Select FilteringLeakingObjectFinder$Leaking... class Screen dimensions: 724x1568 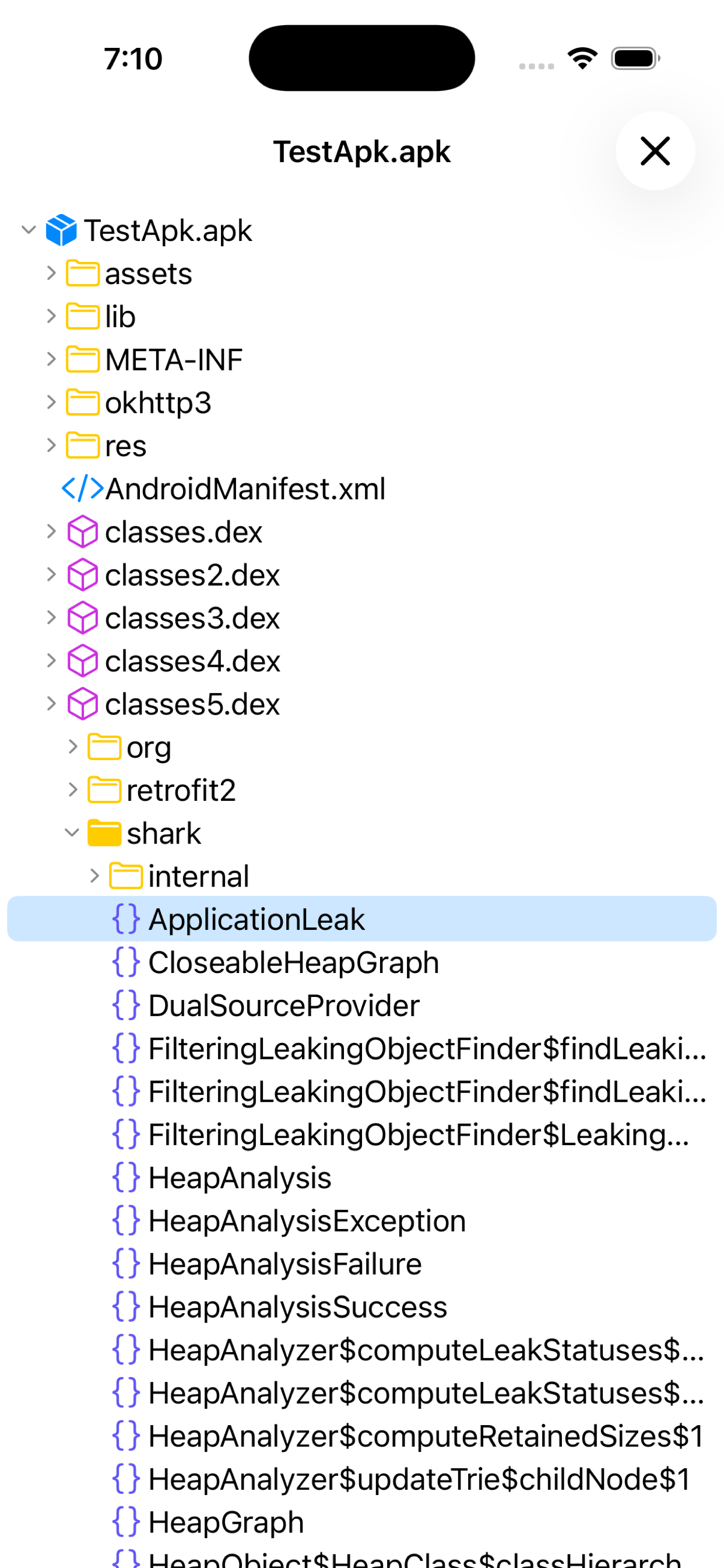pos(419,1135)
